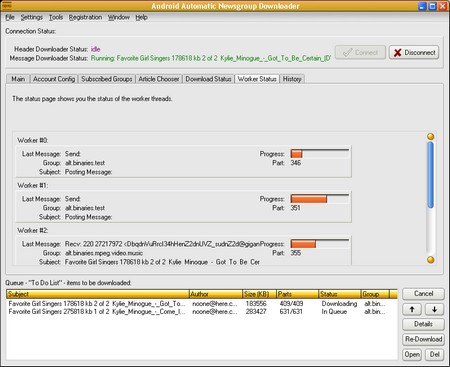The height and width of the screenshot is (367, 450).
Task: Switch to the Download Status tab
Action: 208,79
